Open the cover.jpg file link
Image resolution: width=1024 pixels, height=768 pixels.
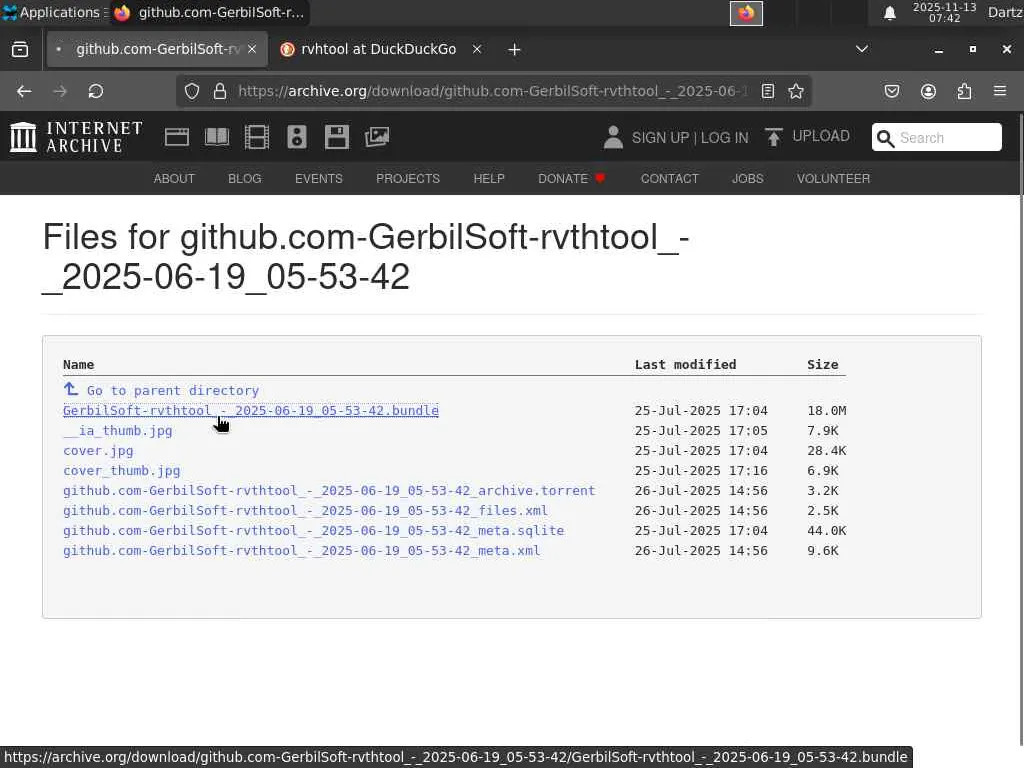(x=98, y=451)
